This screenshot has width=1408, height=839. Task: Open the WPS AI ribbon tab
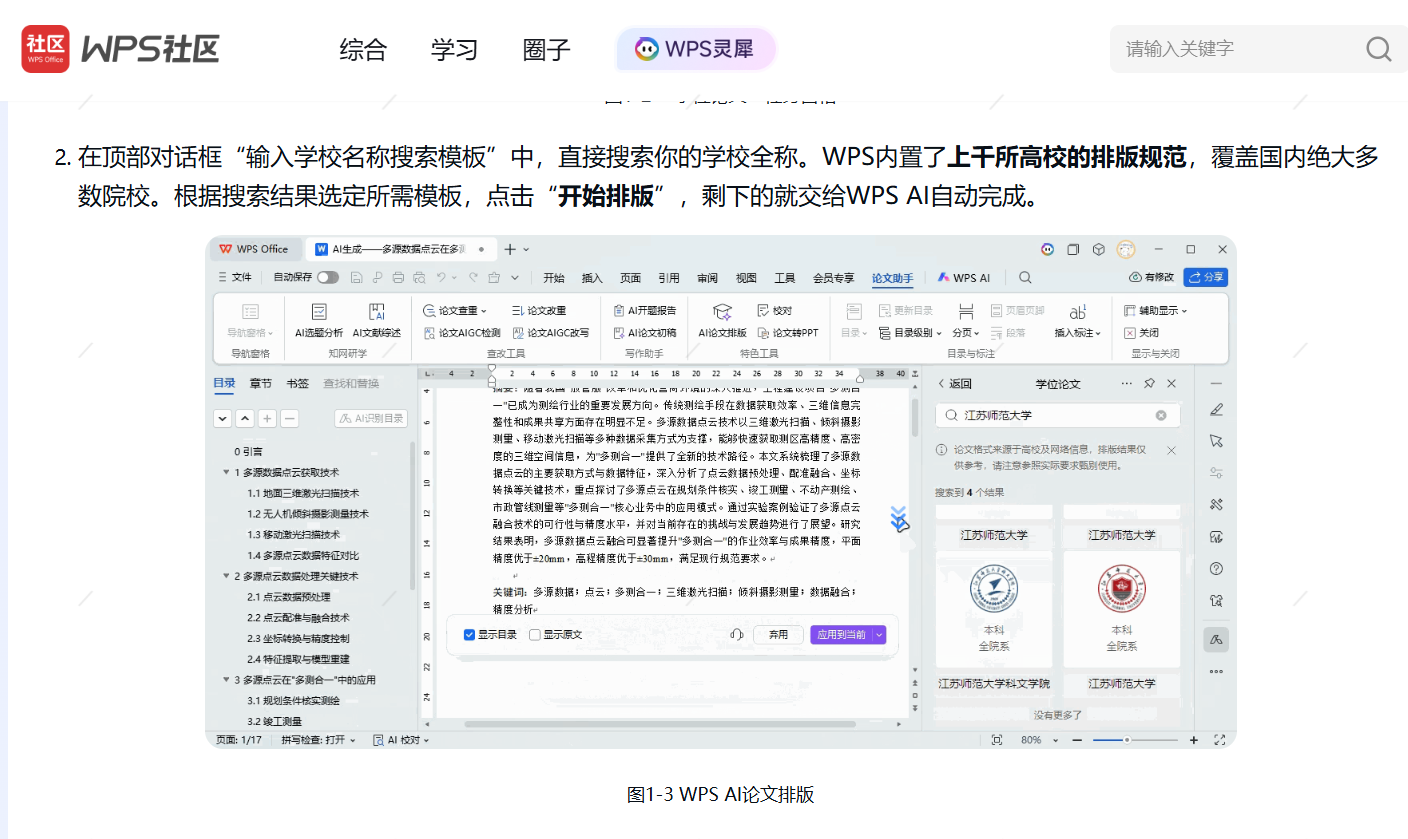(x=963, y=278)
